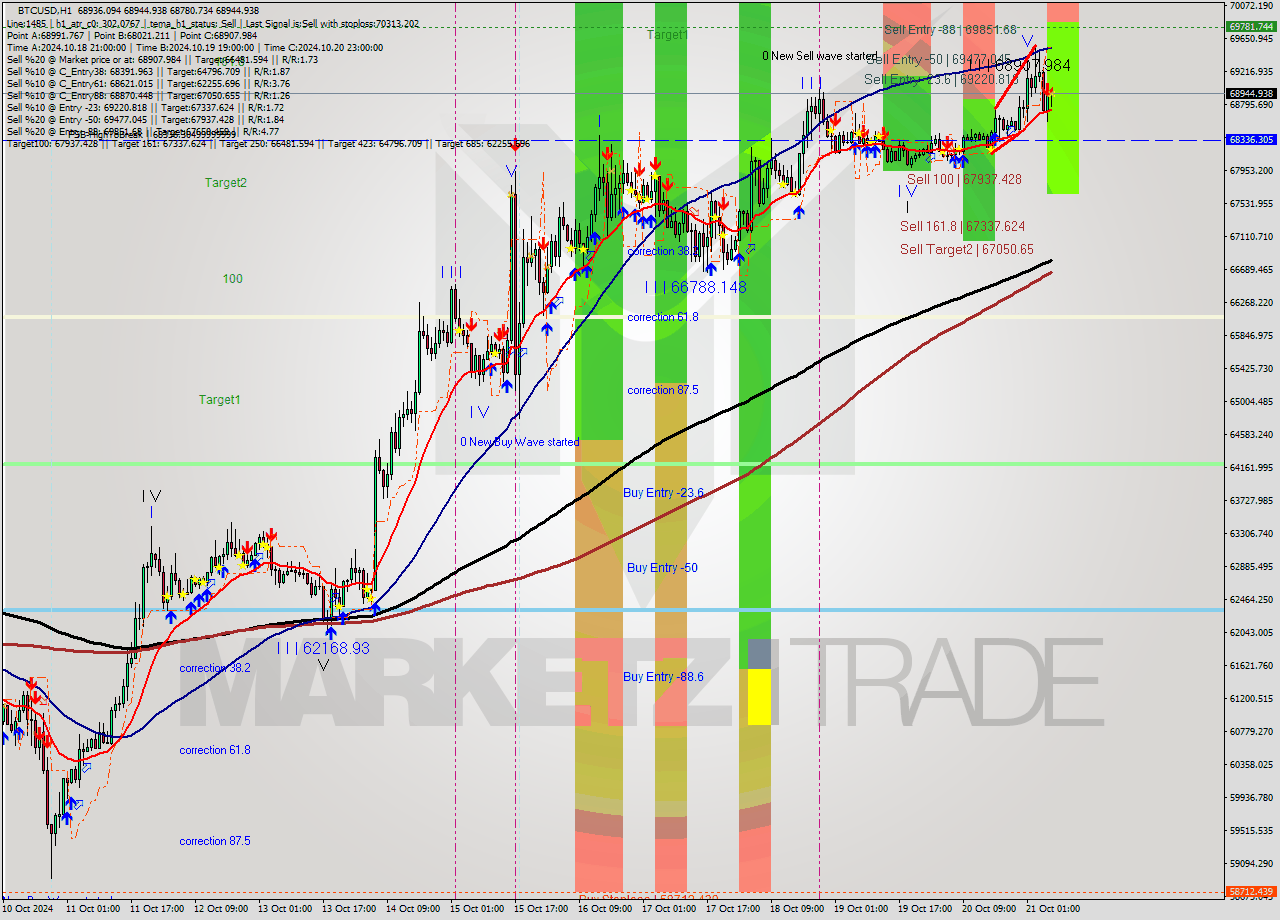This screenshot has height=920, width=1280.
Task: Click the 'Buy Entry -88.6' label
Action: pos(663,677)
